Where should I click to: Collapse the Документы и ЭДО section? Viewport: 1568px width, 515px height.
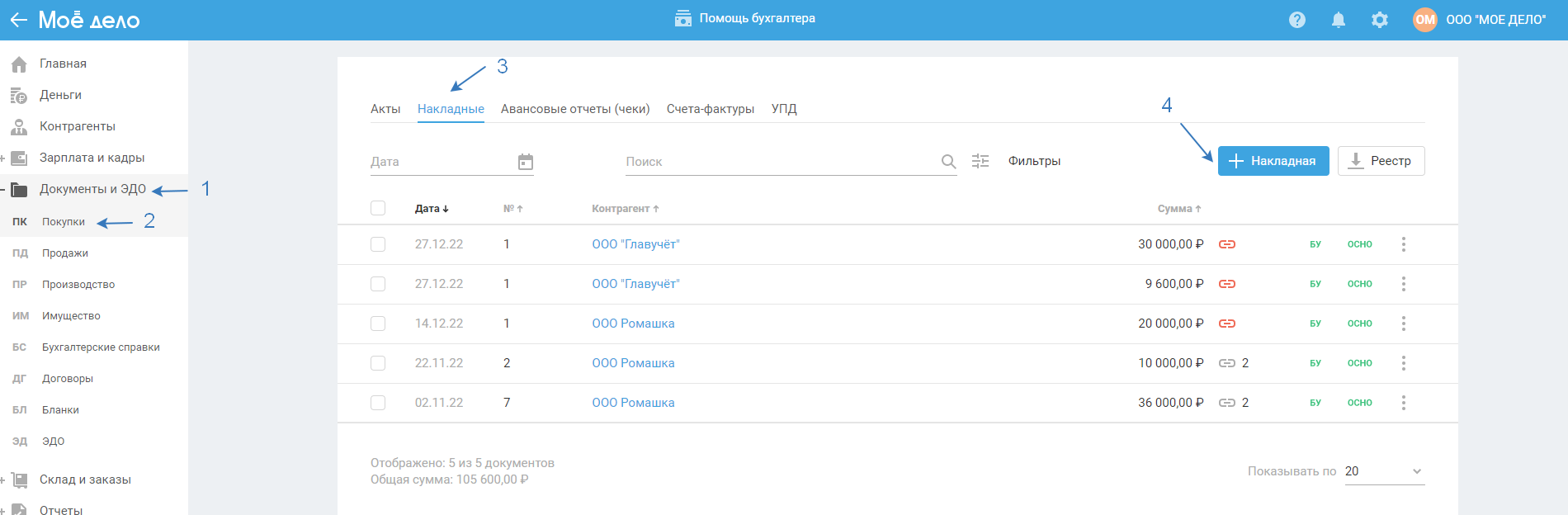click(x=3, y=190)
